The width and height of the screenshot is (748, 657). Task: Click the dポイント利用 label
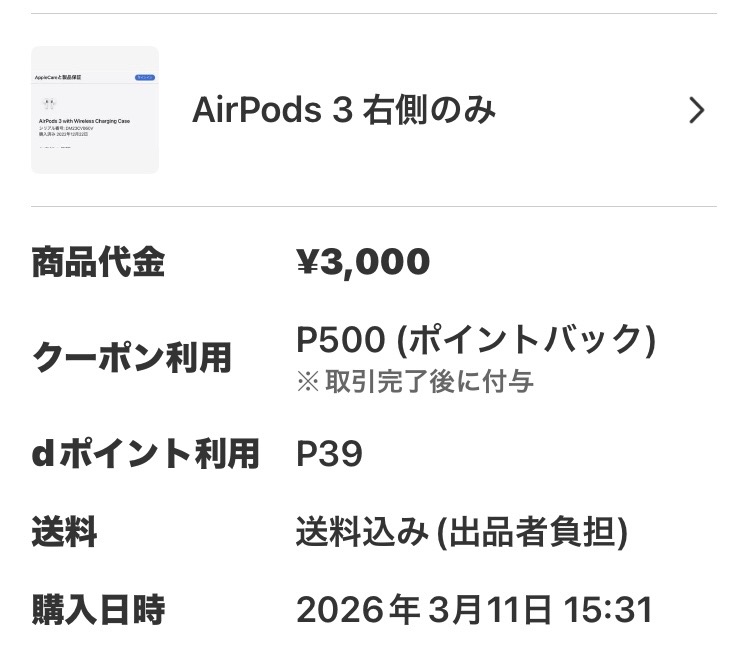(145, 454)
